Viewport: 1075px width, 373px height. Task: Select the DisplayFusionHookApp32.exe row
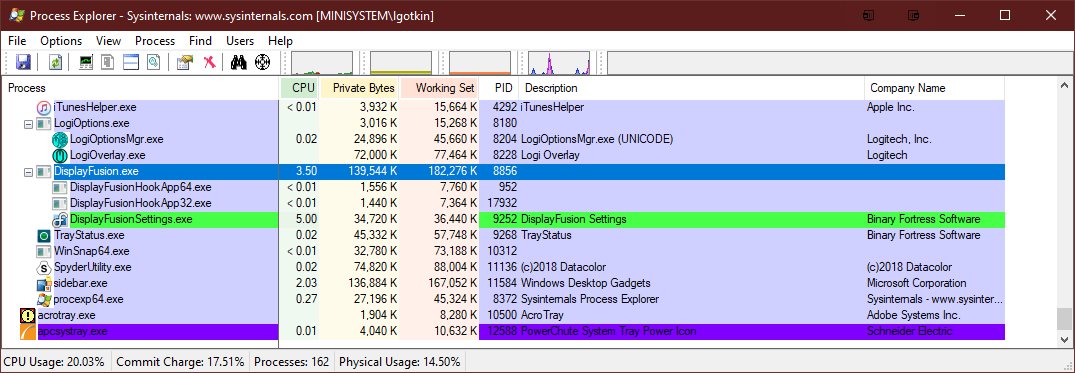(504, 204)
